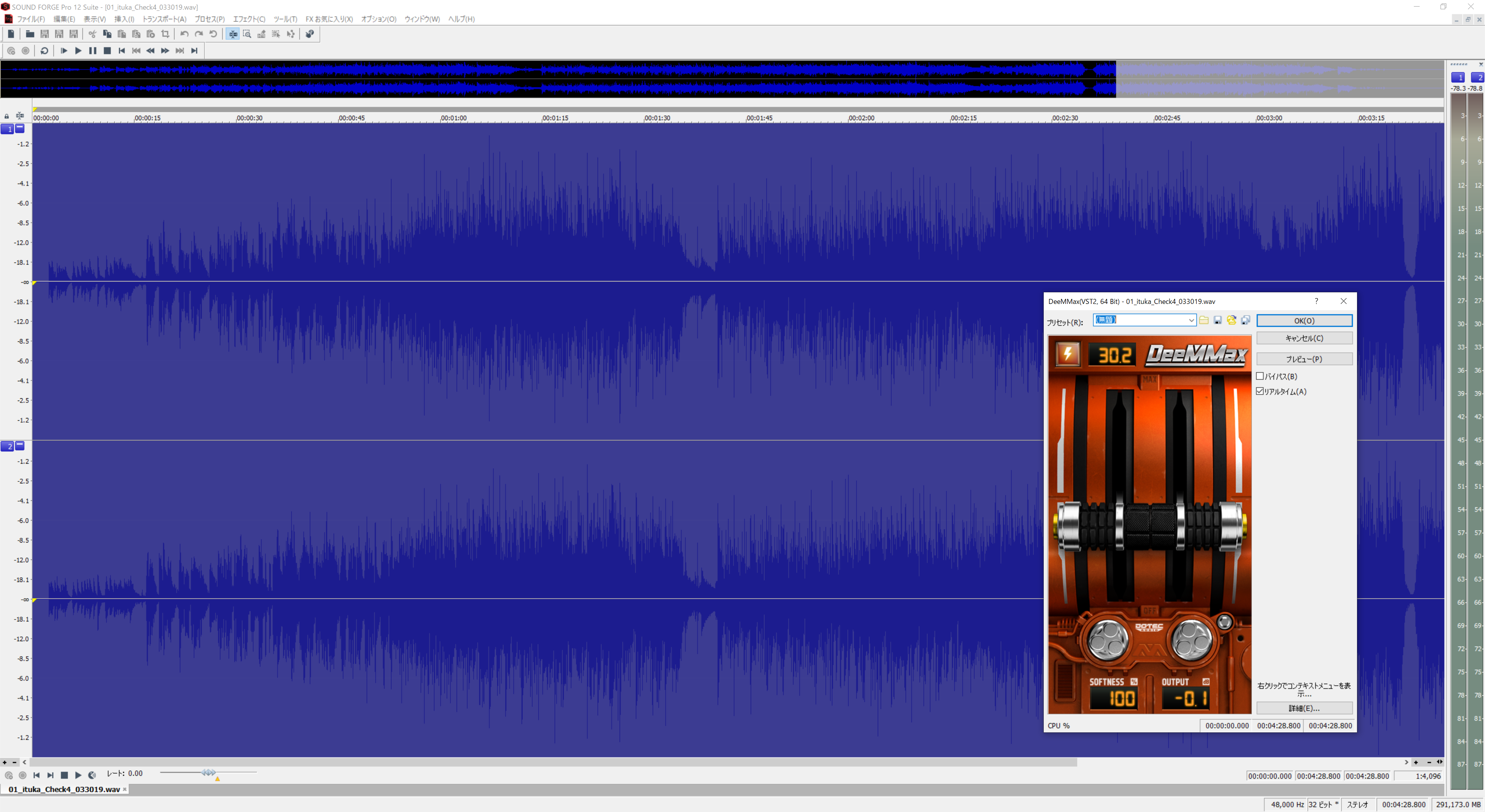Image resolution: width=1485 pixels, height=812 pixels.
Task: Click Arm record icon in top transport
Action: pyautogui.click(x=11, y=51)
